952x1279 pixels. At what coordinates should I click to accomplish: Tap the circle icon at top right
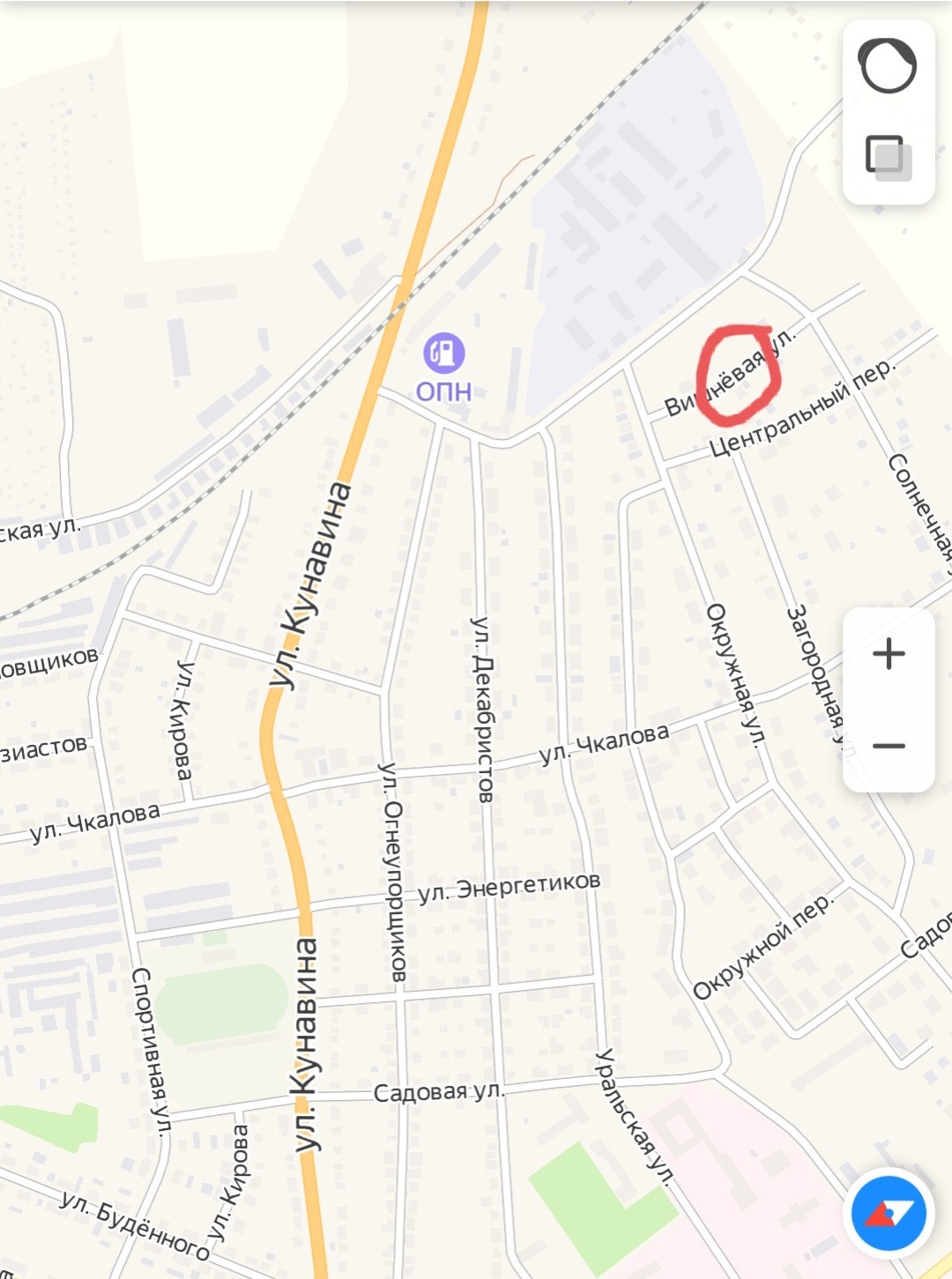point(888,65)
